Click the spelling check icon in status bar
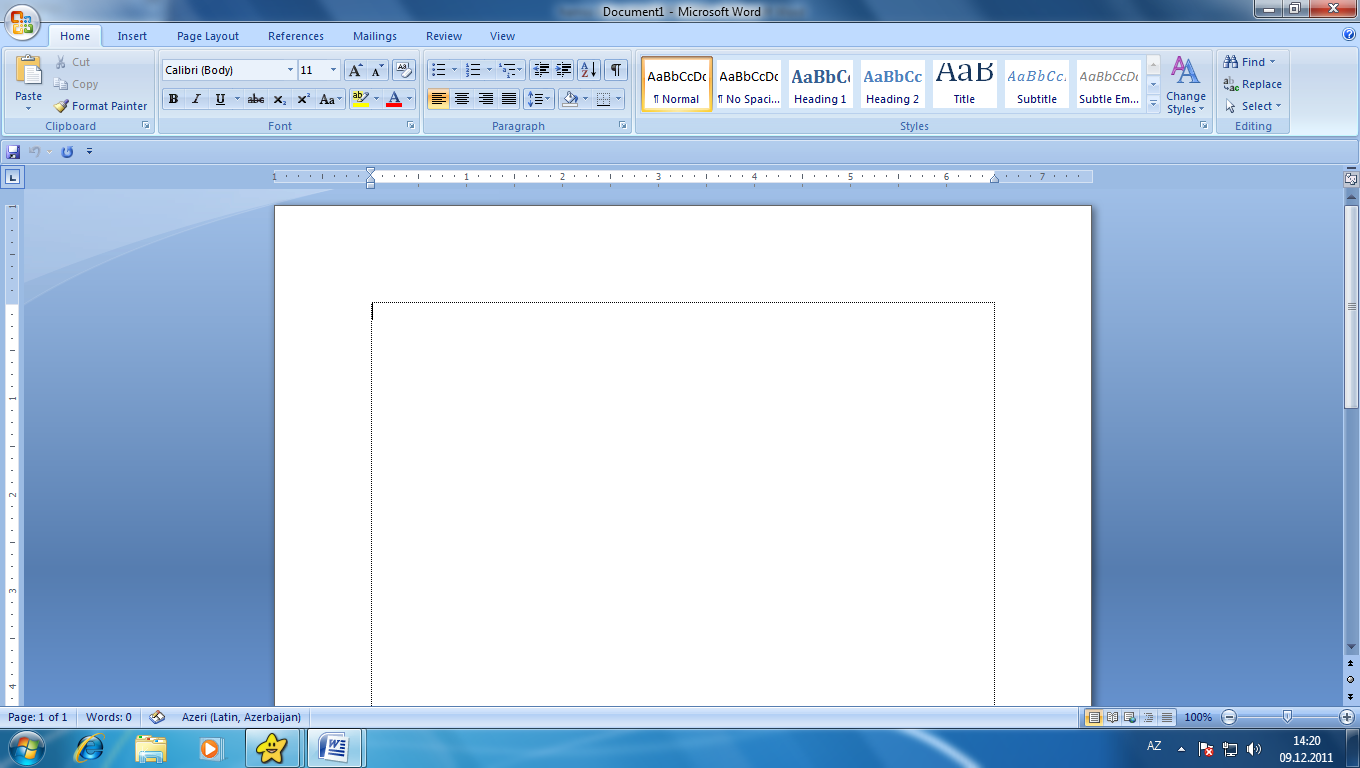This screenshot has height=768, width=1360. 157,717
